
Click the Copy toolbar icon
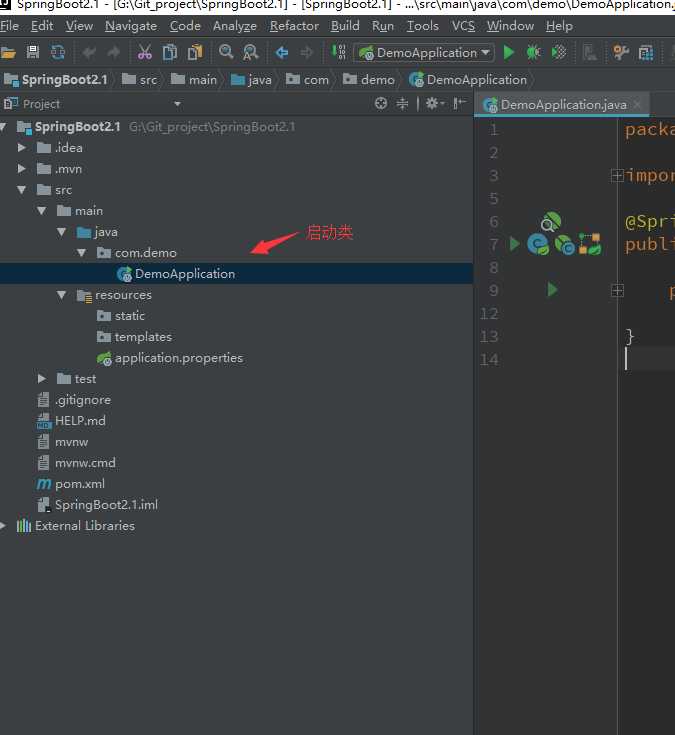tap(170, 52)
